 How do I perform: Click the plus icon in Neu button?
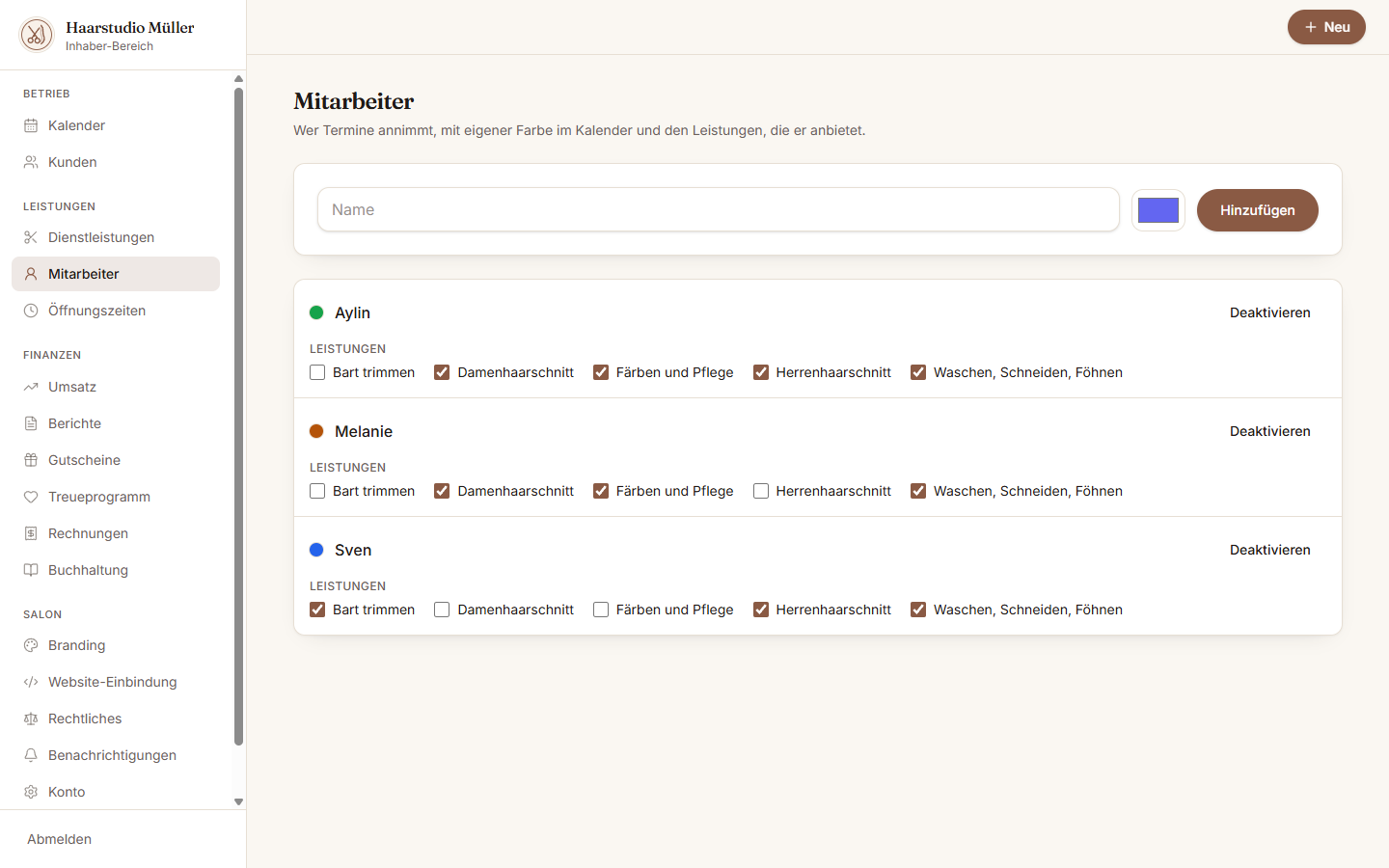pyautogui.click(x=1311, y=27)
